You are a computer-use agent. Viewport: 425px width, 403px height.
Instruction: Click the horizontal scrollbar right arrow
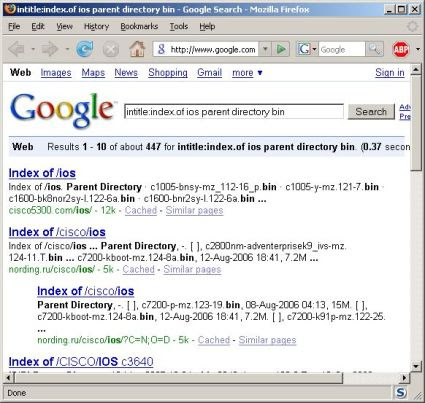[x=404, y=378]
